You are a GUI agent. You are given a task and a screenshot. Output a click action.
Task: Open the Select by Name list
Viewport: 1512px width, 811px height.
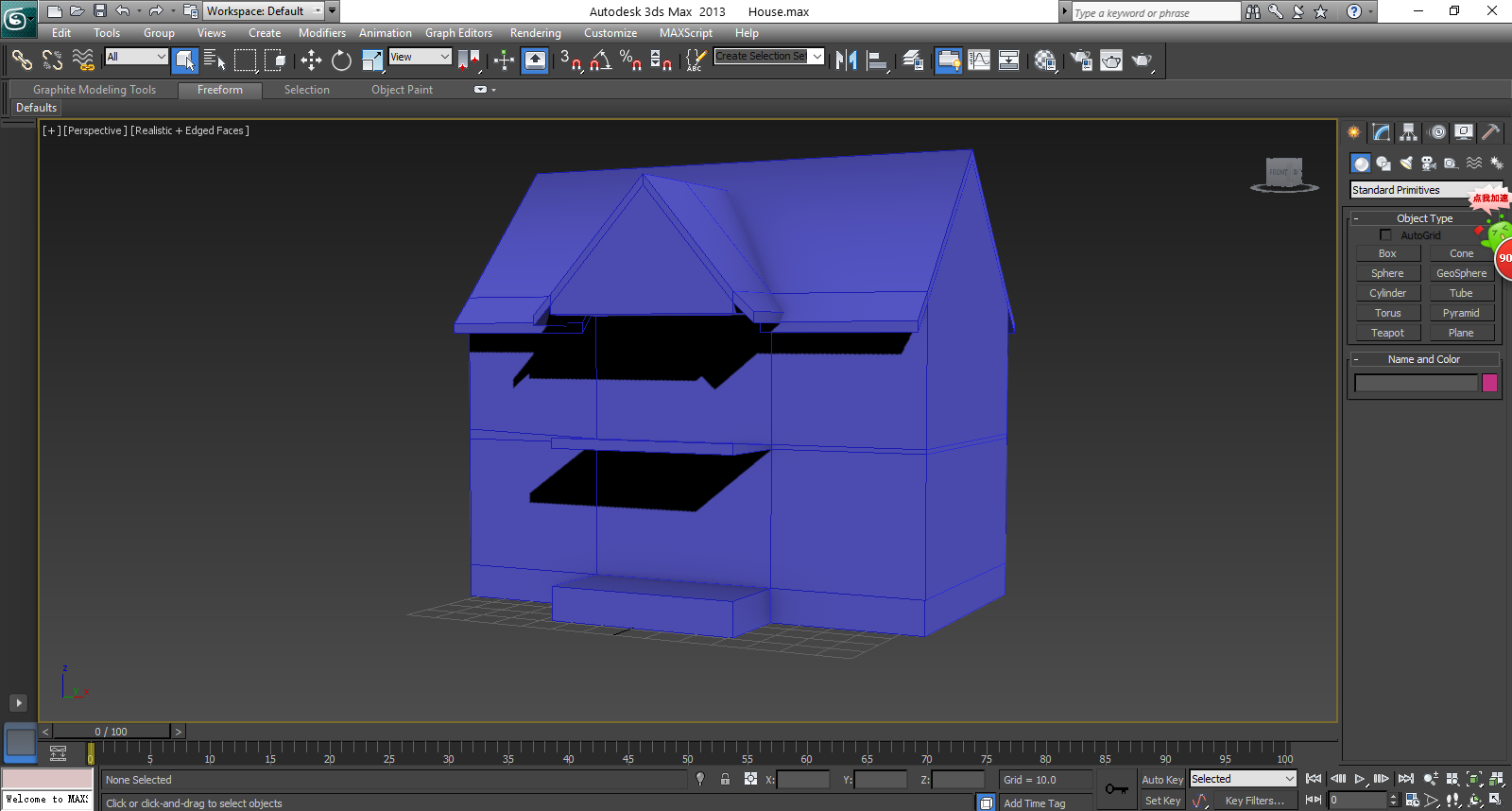point(215,60)
